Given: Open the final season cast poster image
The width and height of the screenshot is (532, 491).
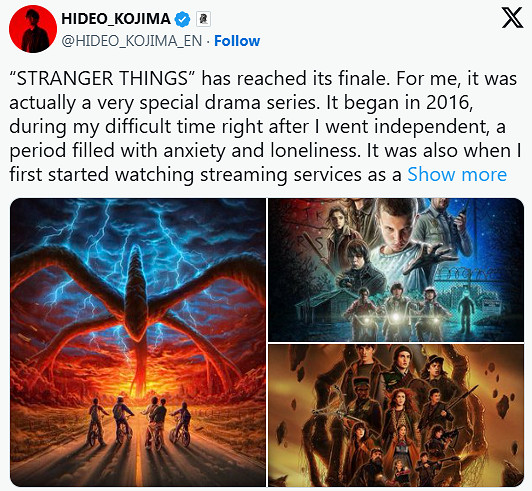Looking at the screenshot, I should point(396,416).
